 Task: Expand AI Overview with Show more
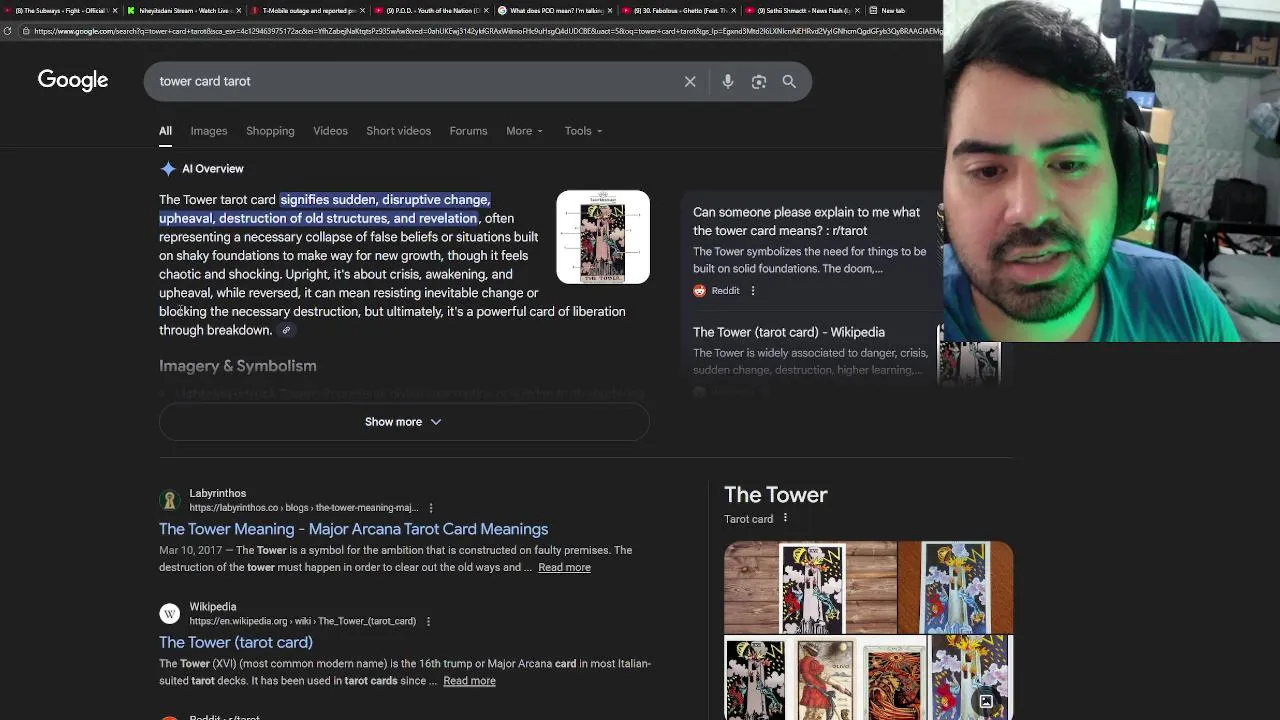coord(404,422)
